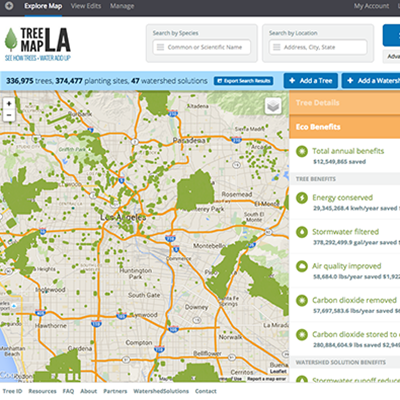Click 'Report a map error' link
The height and width of the screenshot is (400, 400).
click(266, 379)
